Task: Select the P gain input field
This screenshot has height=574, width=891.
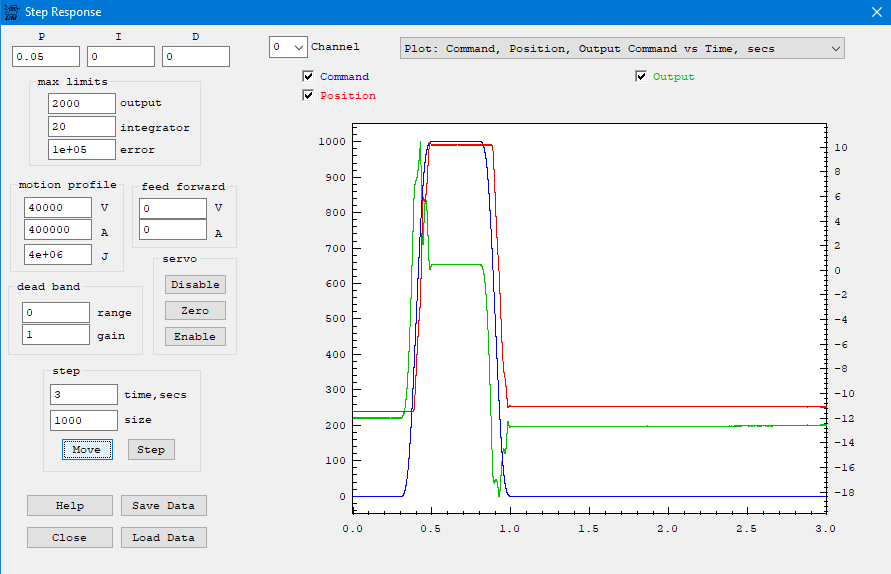Action: pos(46,57)
